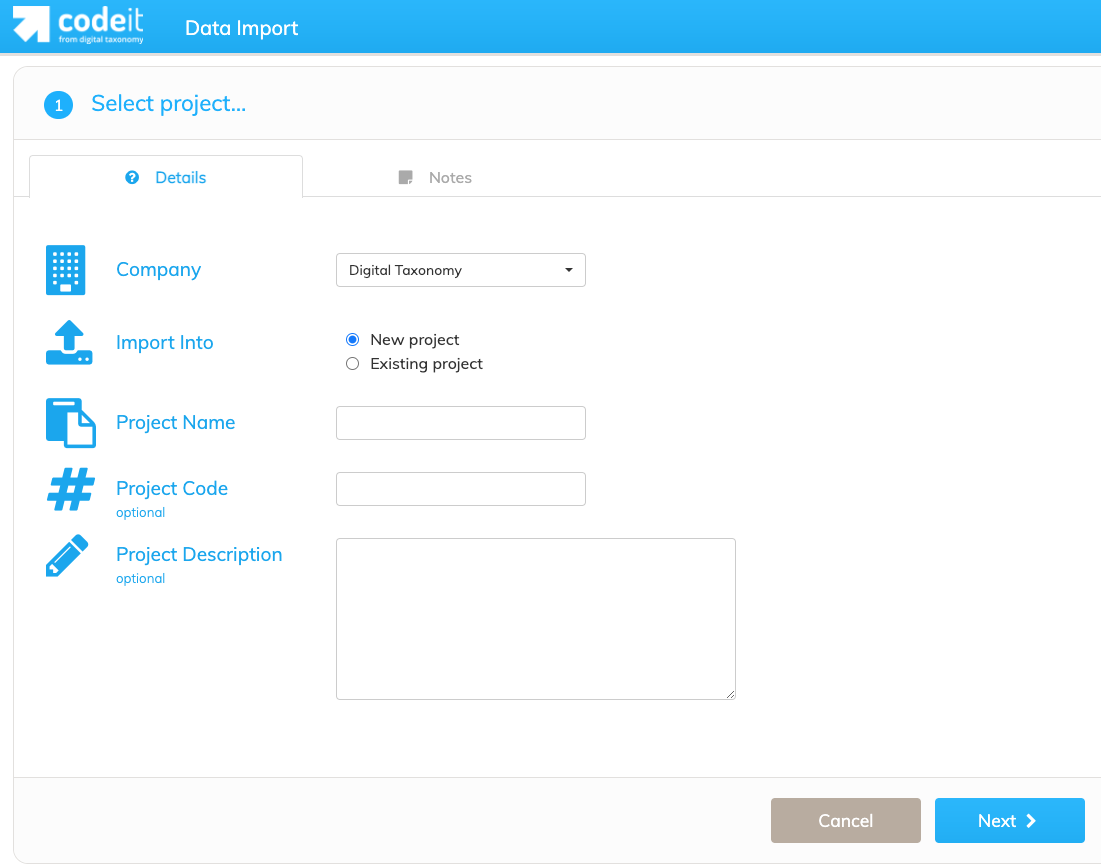Screen dimensions: 1101x864
Task: Switch to the Details tab
Action: pos(166,178)
